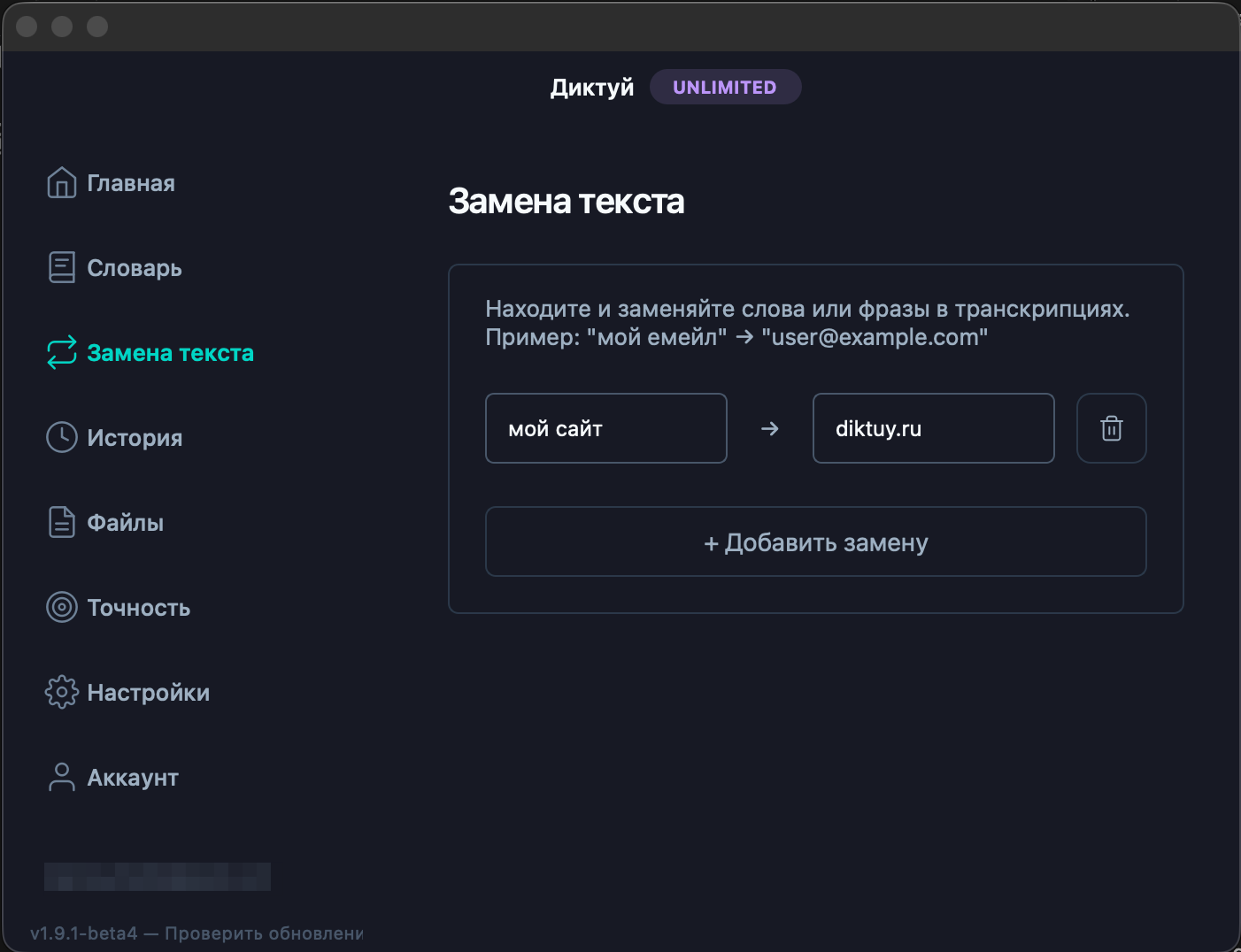Click the document icon beside Файлы

[61, 522]
